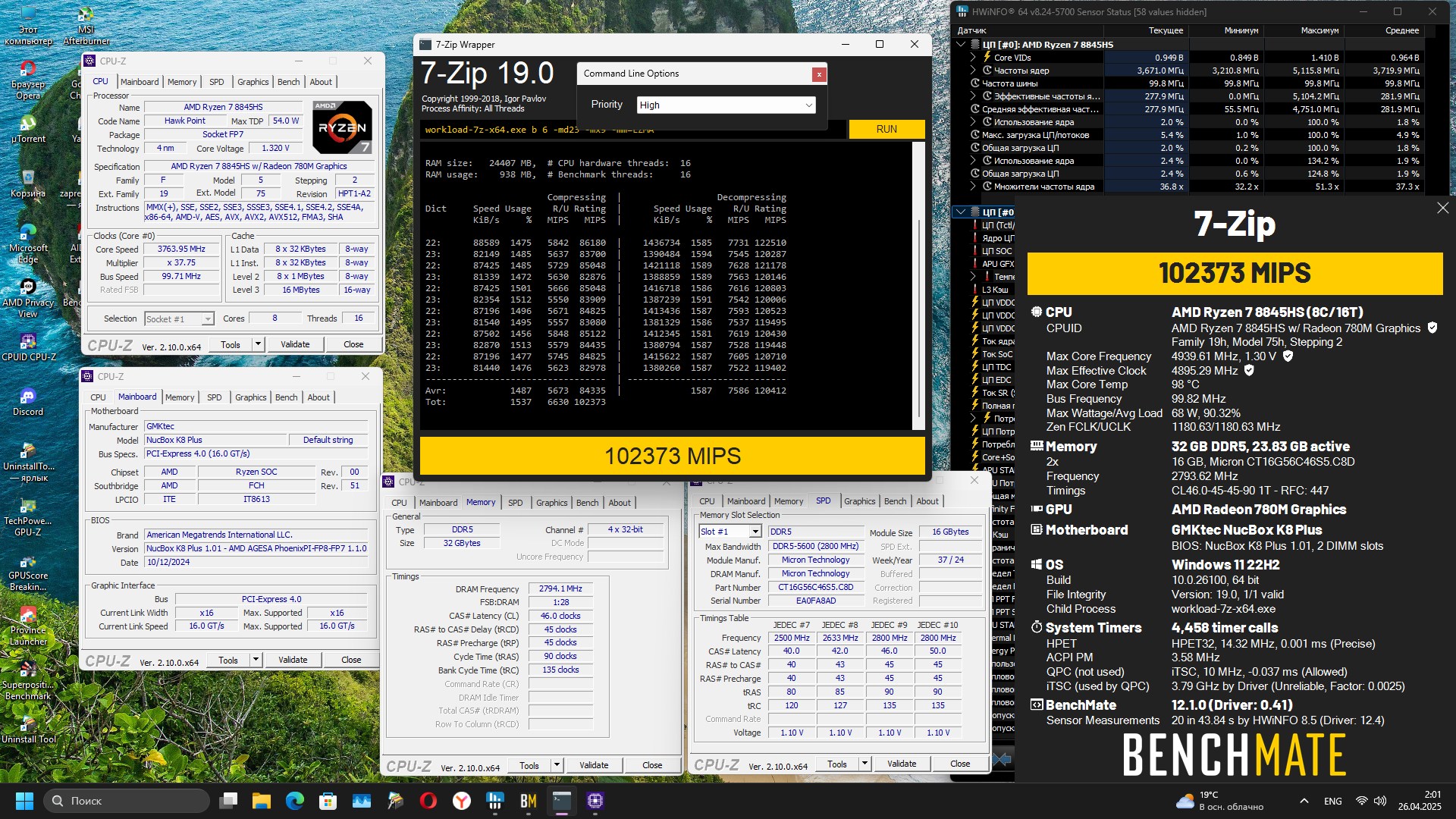Open TechPowerUp GPU-Z desktop icon
This screenshot has height=819, width=1456.
tap(28, 516)
